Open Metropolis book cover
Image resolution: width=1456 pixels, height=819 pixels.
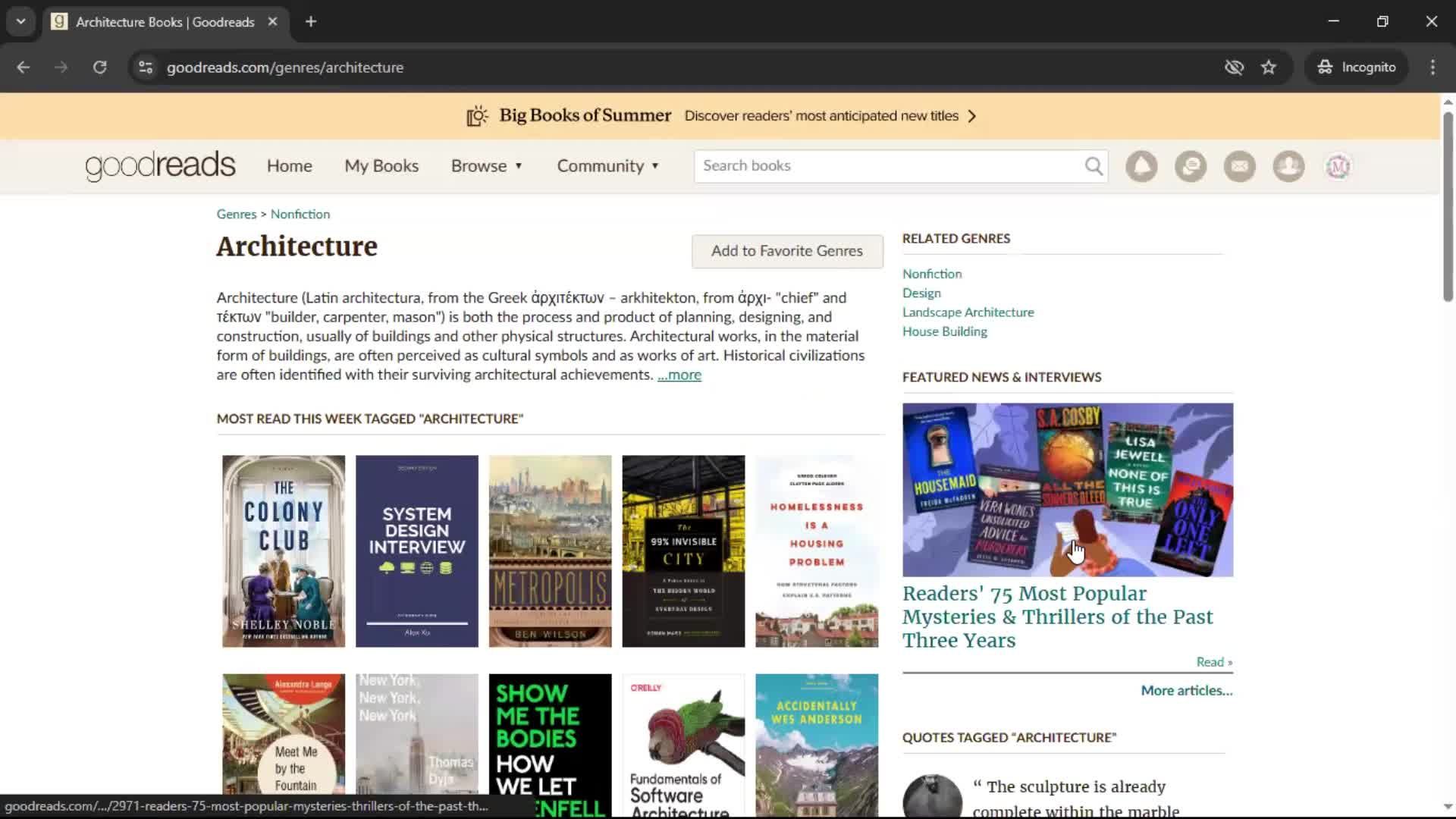point(551,551)
